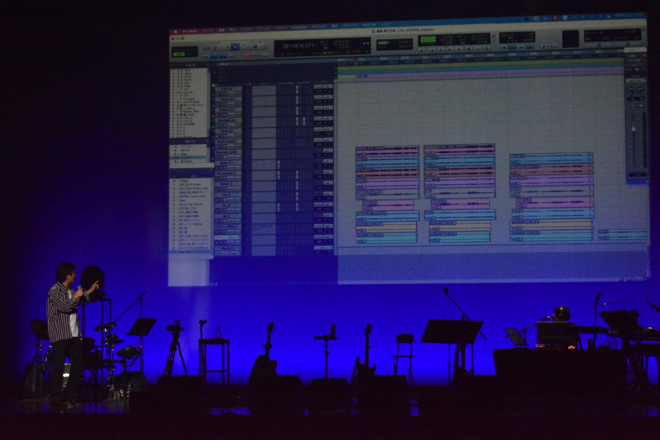Select the first track in the track list
Screen dimensions: 660x440
(189, 72)
